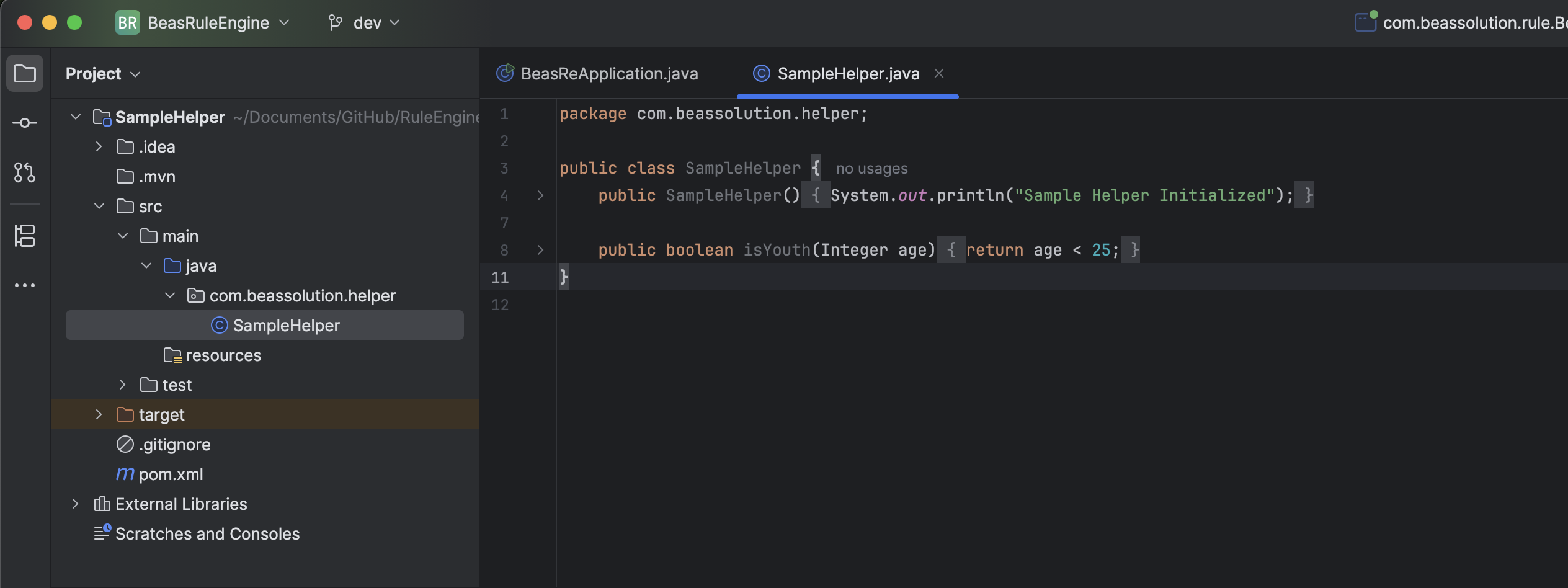Click the "Sample Helper Initialized" string literal
Image resolution: width=1568 pixels, height=588 pixels.
point(1144,195)
